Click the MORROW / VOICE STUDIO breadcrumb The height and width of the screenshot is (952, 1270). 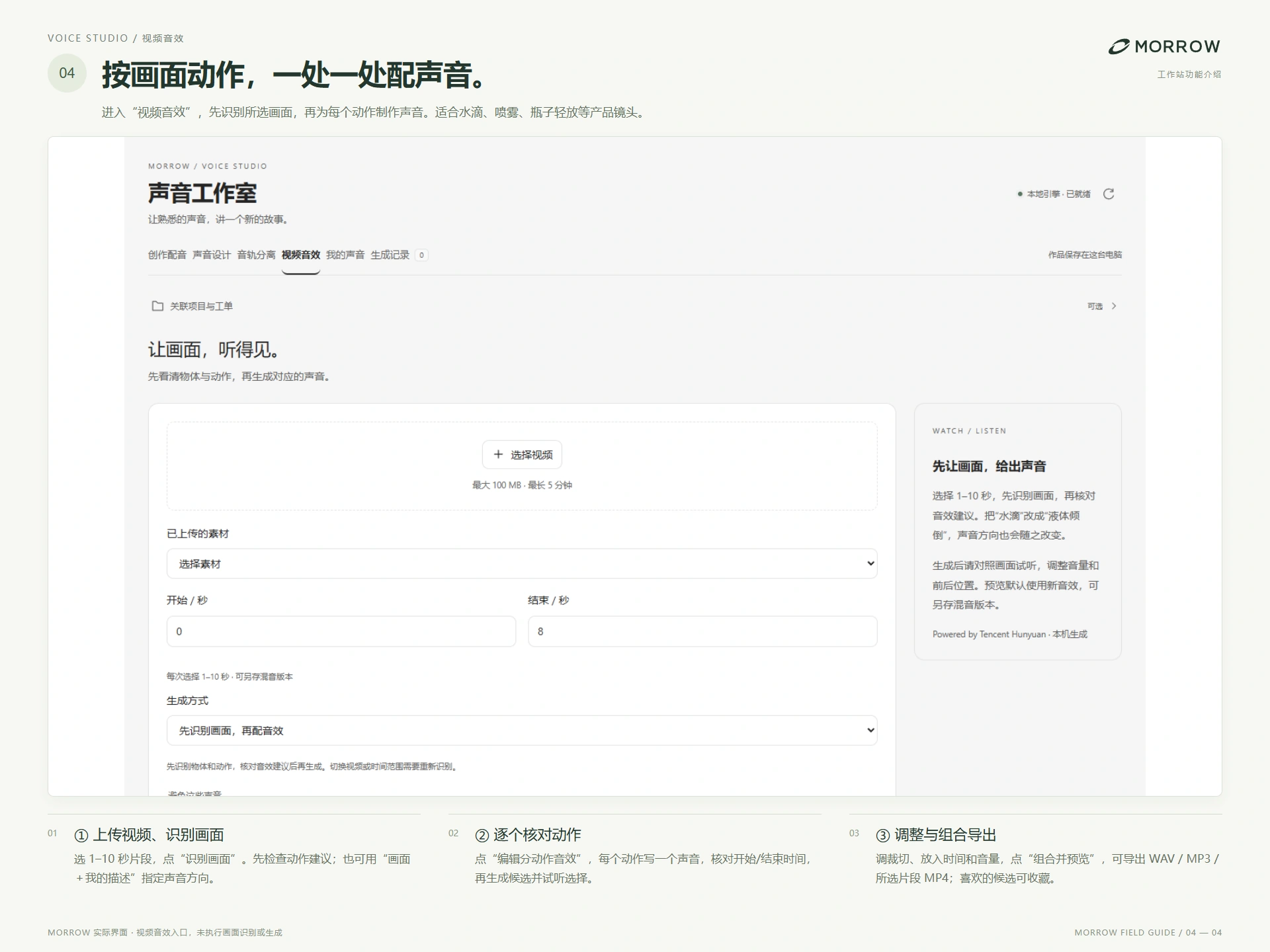point(208,166)
